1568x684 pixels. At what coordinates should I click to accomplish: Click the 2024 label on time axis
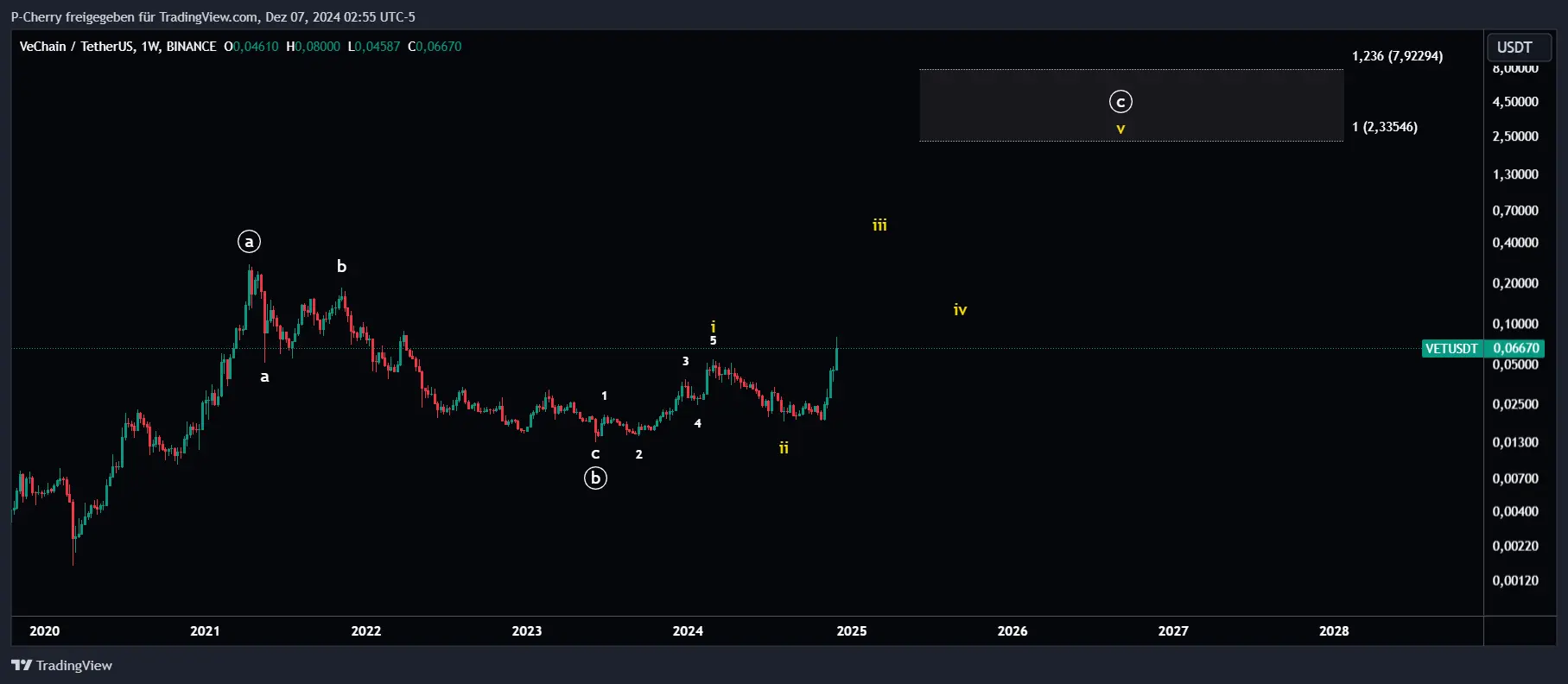(x=688, y=630)
